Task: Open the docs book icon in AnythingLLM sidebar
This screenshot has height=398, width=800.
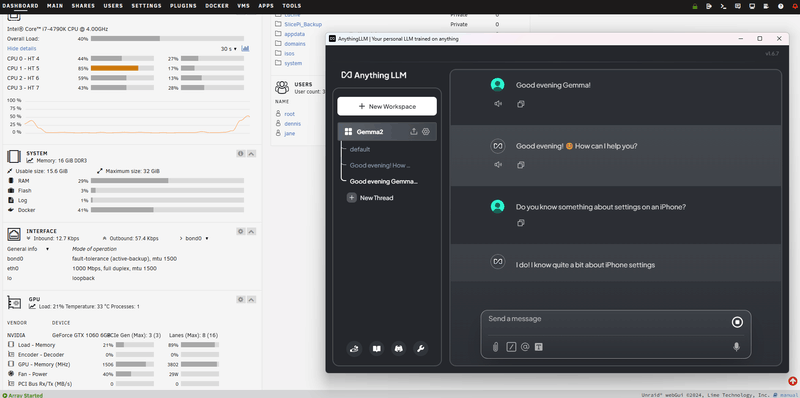Action: pos(376,349)
